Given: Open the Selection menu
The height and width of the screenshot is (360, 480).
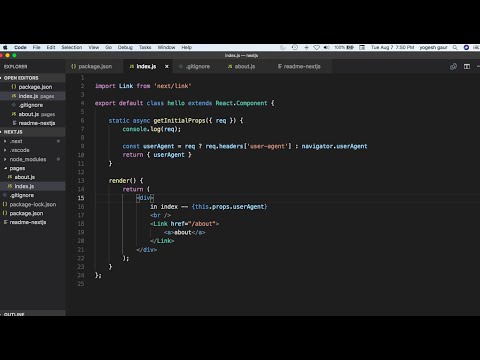Looking at the screenshot, I should tap(72, 48).
